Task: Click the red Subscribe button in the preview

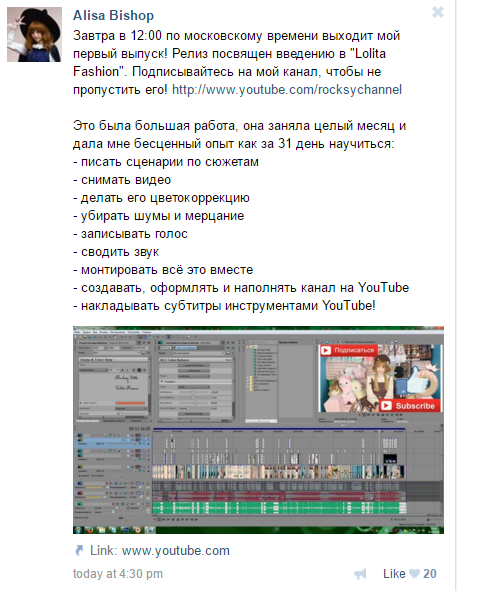Action: [x=409, y=405]
